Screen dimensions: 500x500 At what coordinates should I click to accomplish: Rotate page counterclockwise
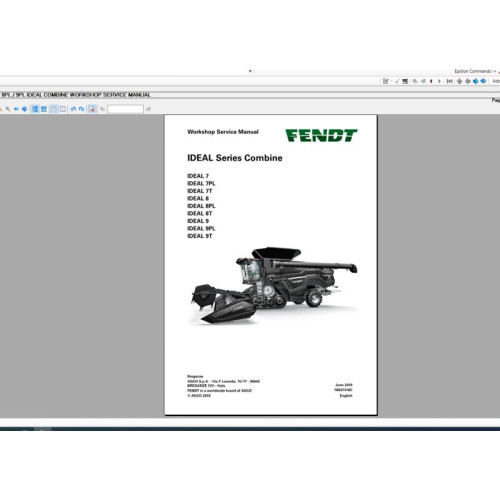coord(73,109)
